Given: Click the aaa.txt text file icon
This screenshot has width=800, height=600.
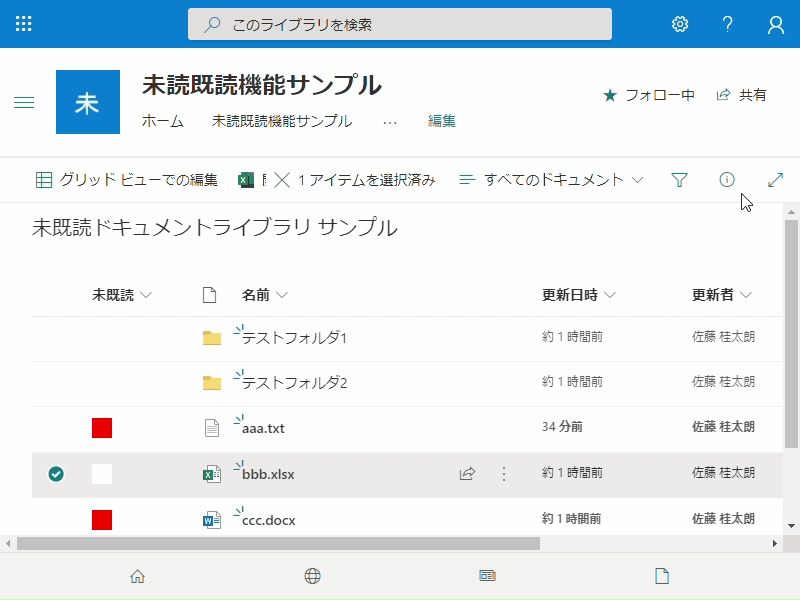Looking at the screenshot, I should [212, 428].
